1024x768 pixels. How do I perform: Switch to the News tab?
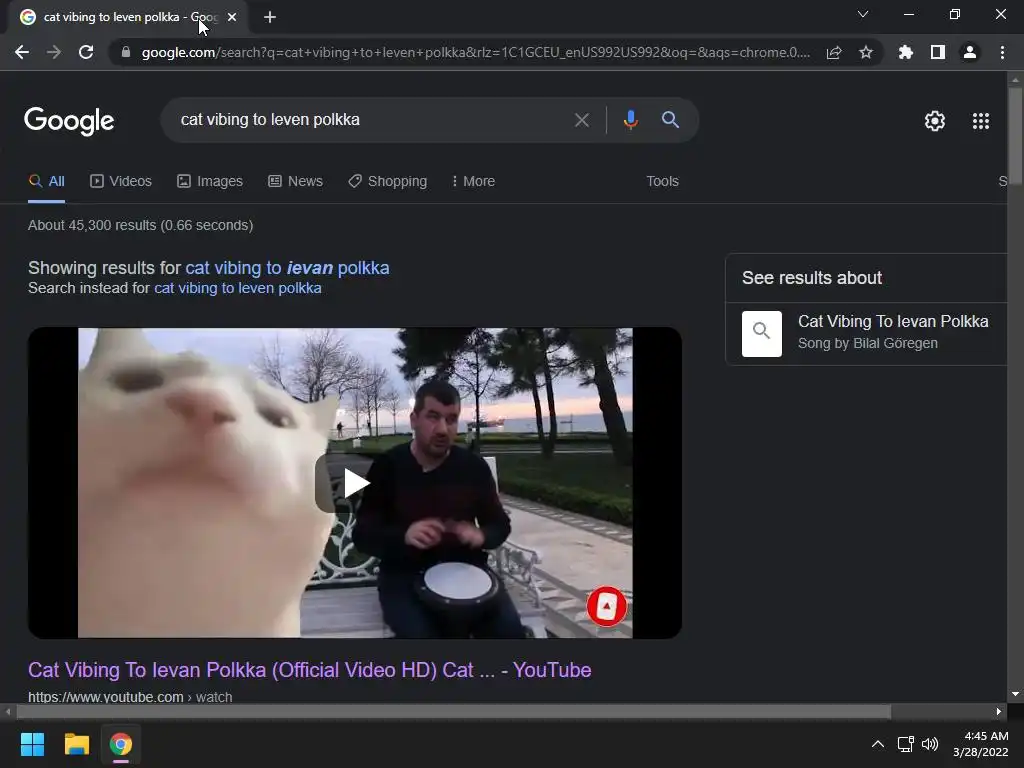(x=295, y=182)
